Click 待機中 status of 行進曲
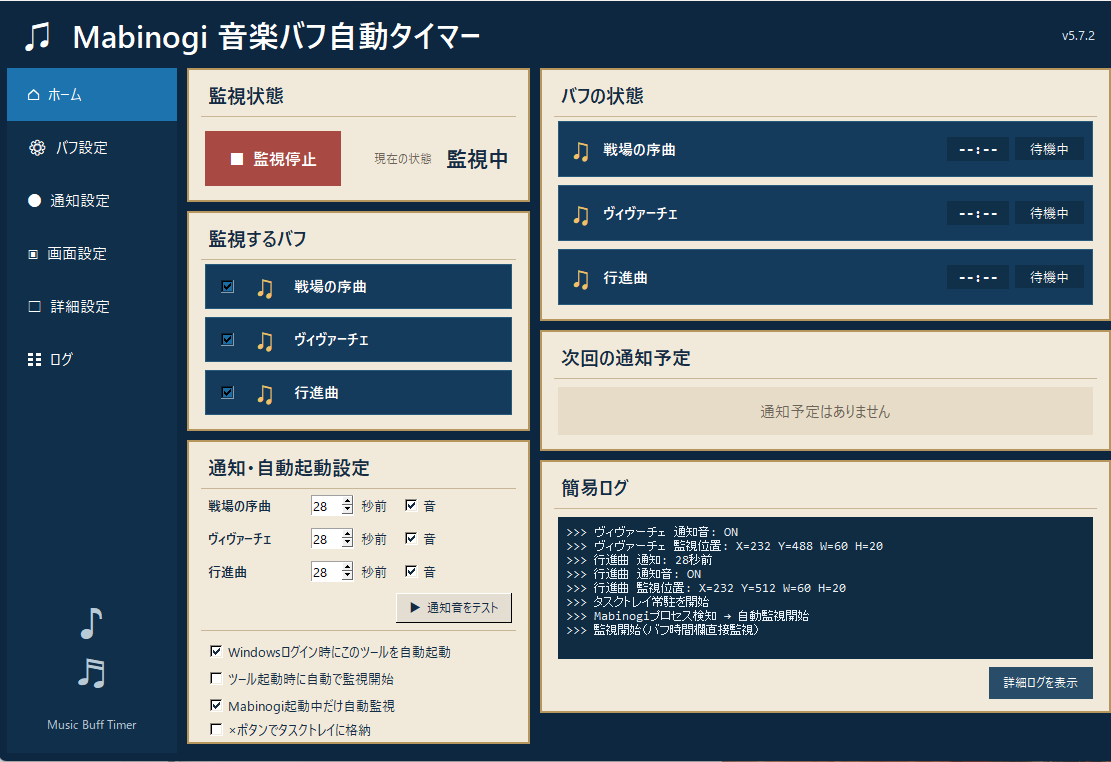 1049,277
